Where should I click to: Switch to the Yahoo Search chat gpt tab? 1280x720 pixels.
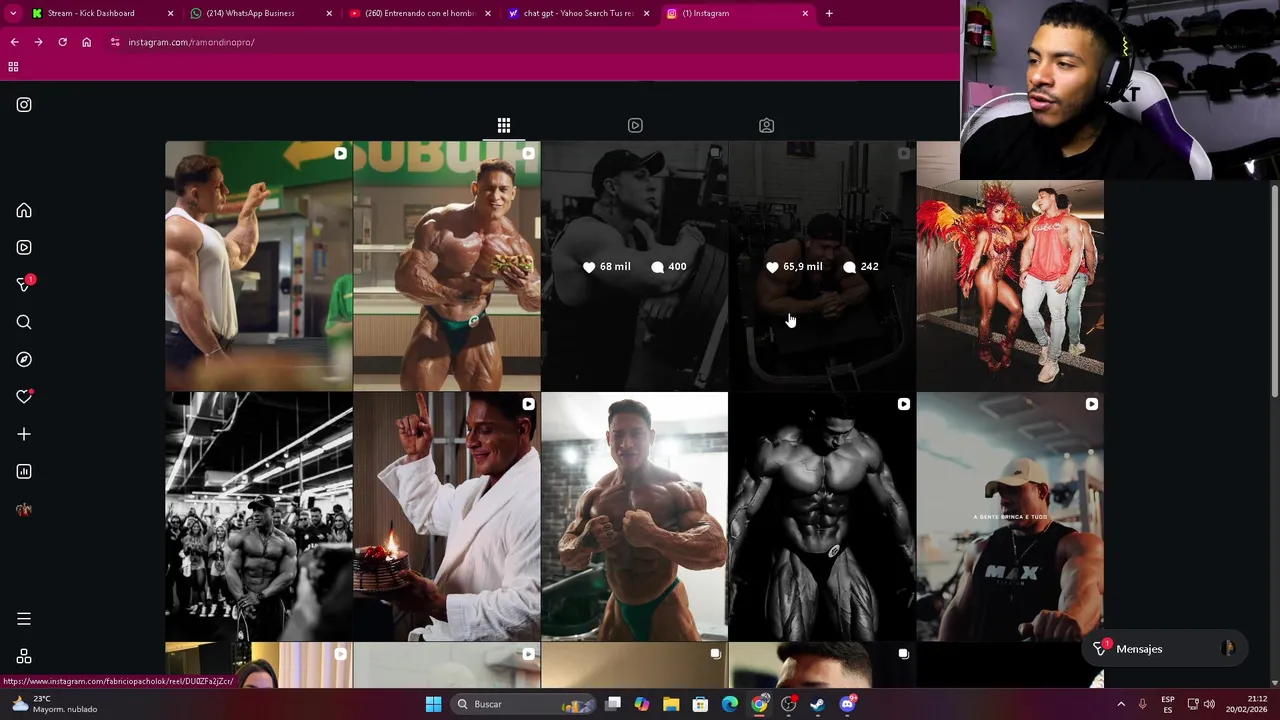pyautogui.click(x=580, y=13)
